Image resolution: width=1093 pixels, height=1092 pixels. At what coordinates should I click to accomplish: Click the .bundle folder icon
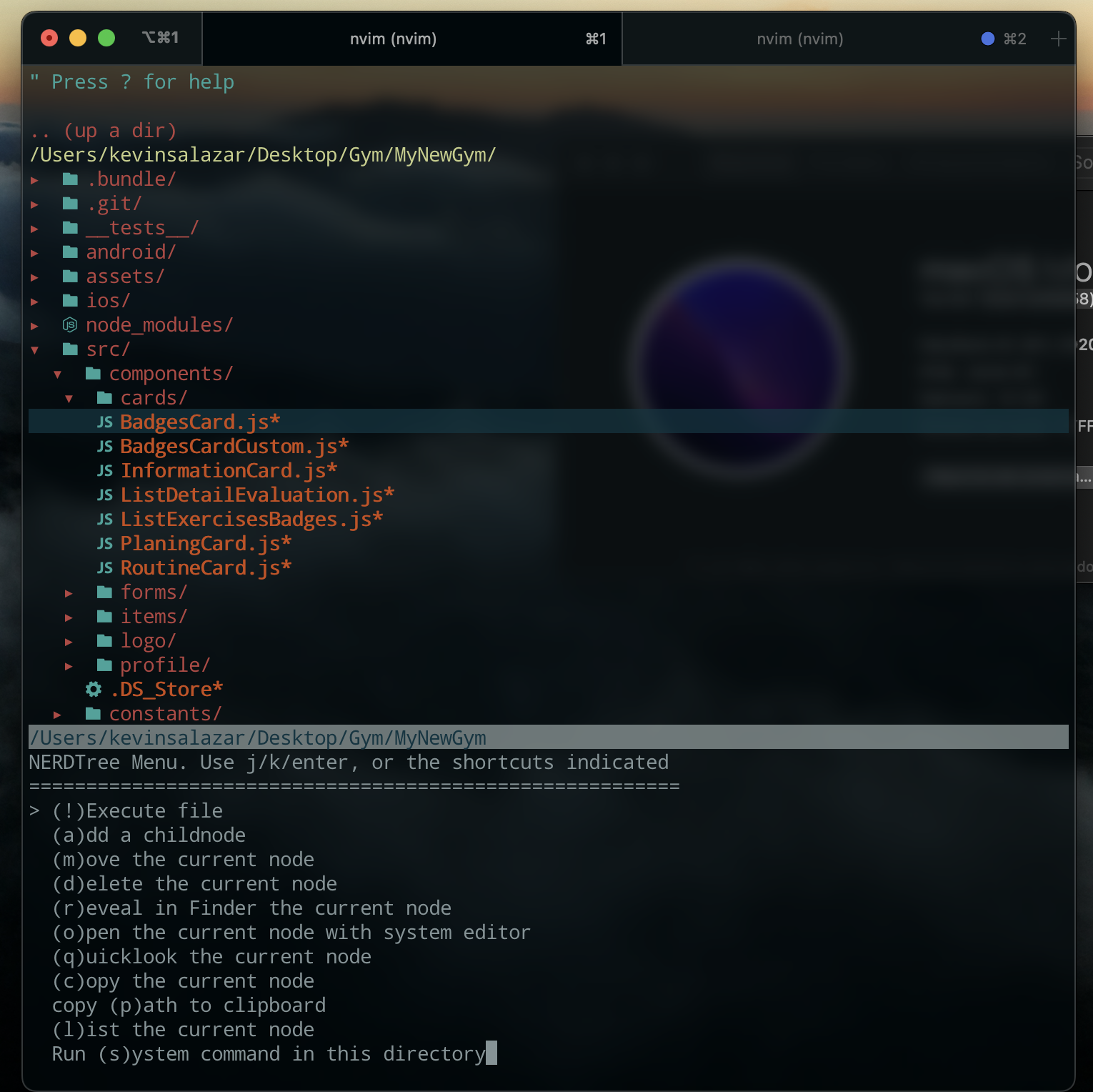pos(70,179)
